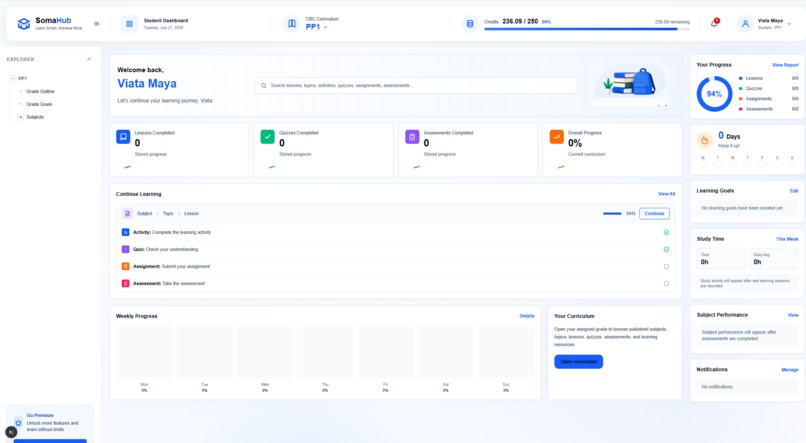Click the Assessments legend entry

[768, 109]
